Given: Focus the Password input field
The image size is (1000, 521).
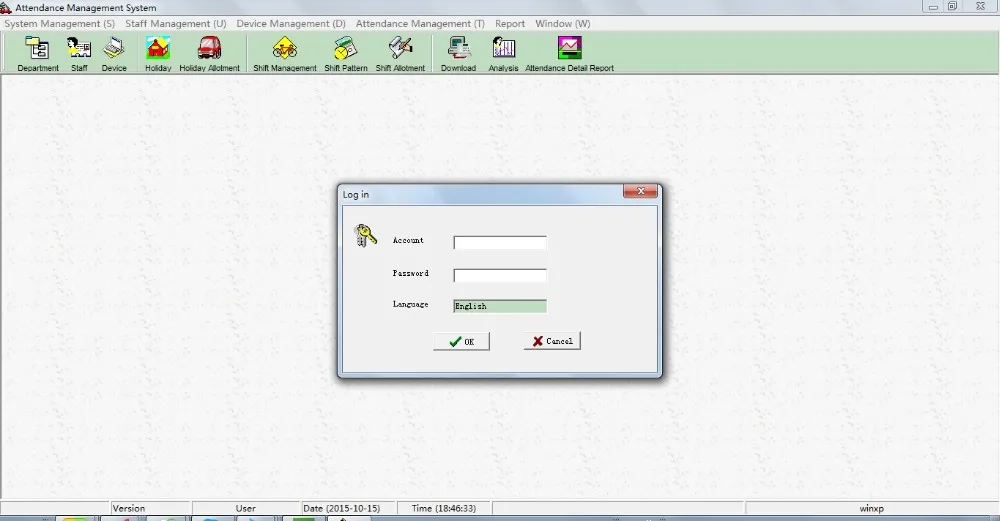Looking at the screenshot, I should 500,275.
